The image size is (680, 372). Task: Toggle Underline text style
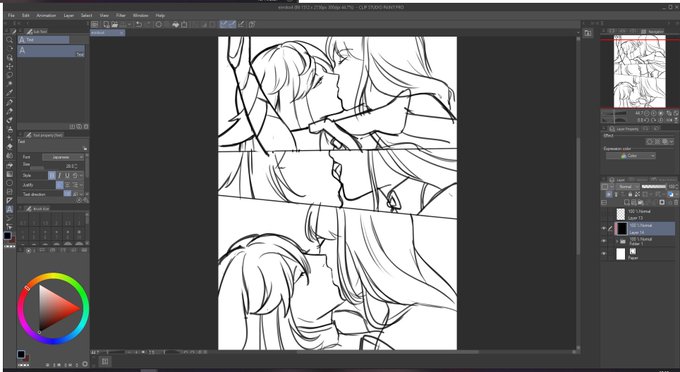pos(67,176)
